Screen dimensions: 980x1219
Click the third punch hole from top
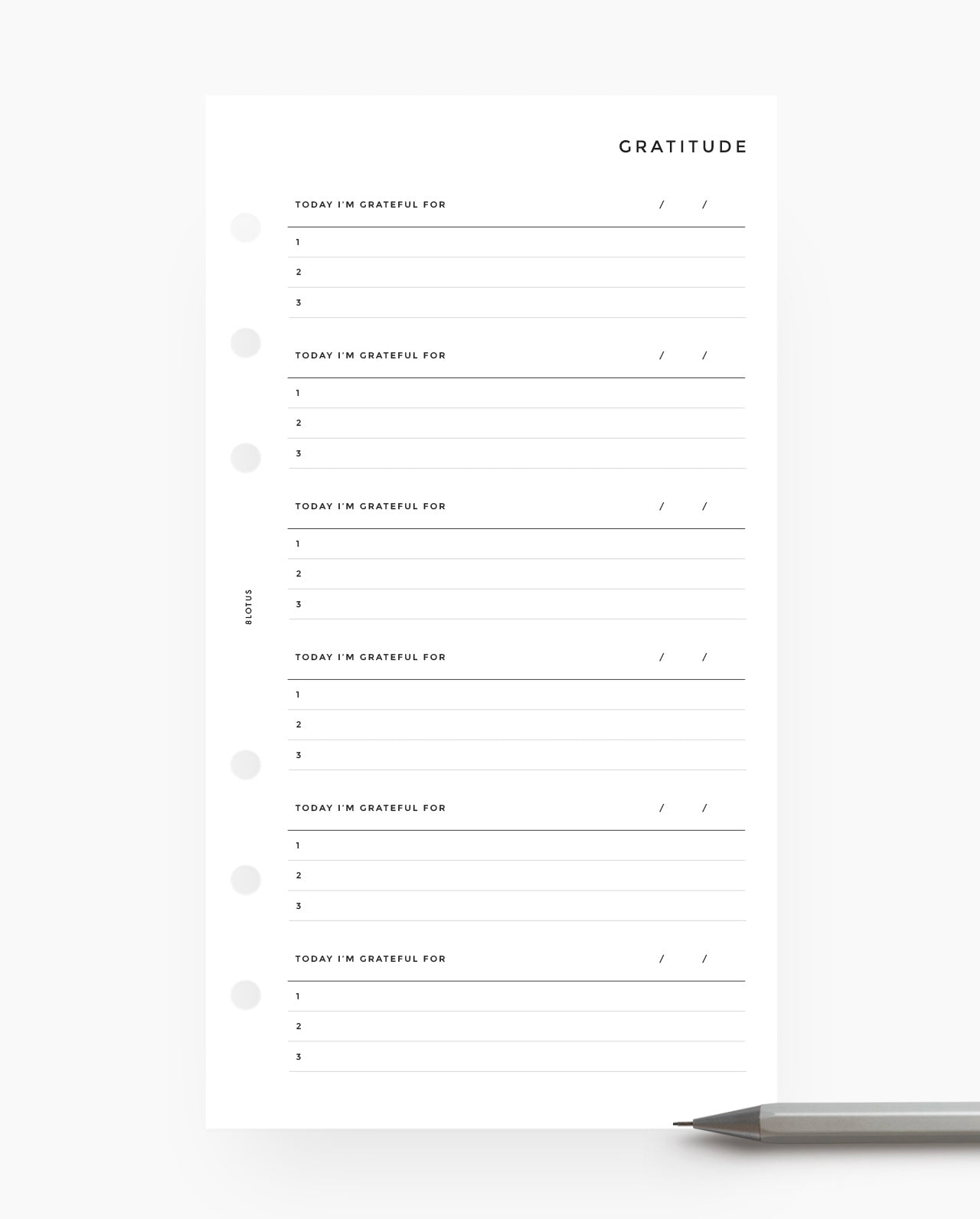[x=246, y=458]
